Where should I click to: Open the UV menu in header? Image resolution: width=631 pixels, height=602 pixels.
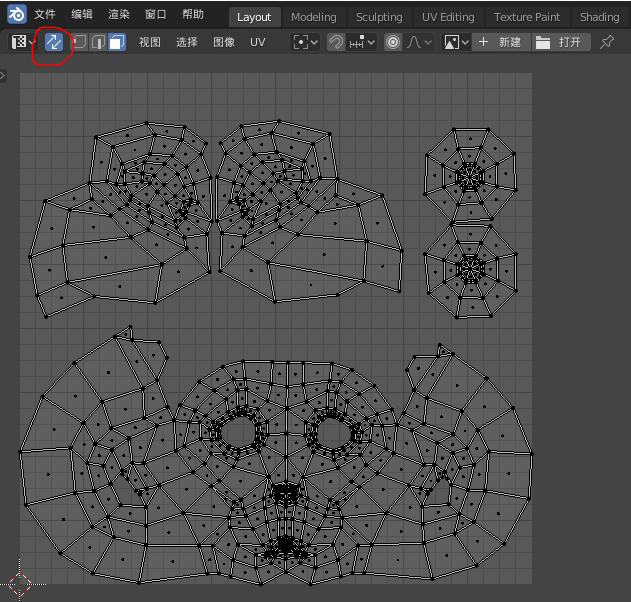click(x=258, y=42)
